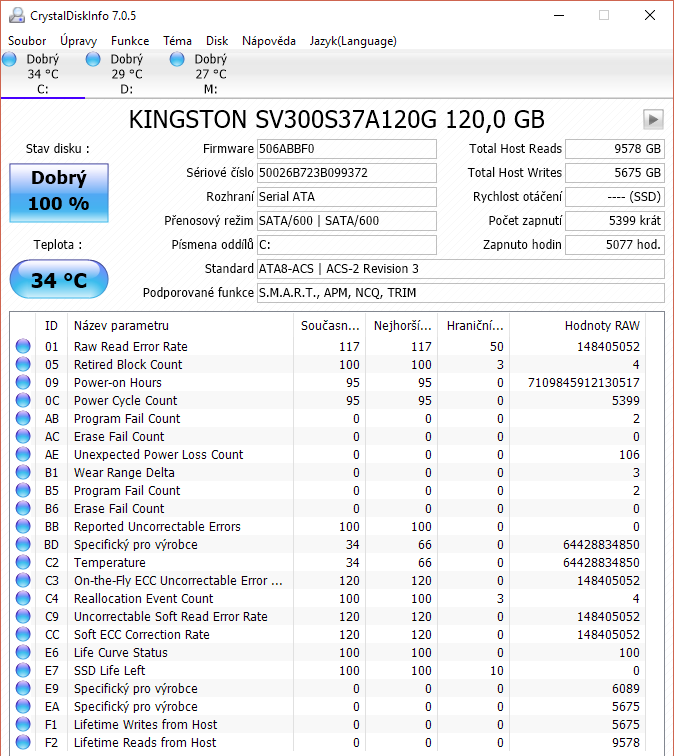Screen dimensions: 674x756
Task: Click the 34 °C temperature button
Action: 59,279
